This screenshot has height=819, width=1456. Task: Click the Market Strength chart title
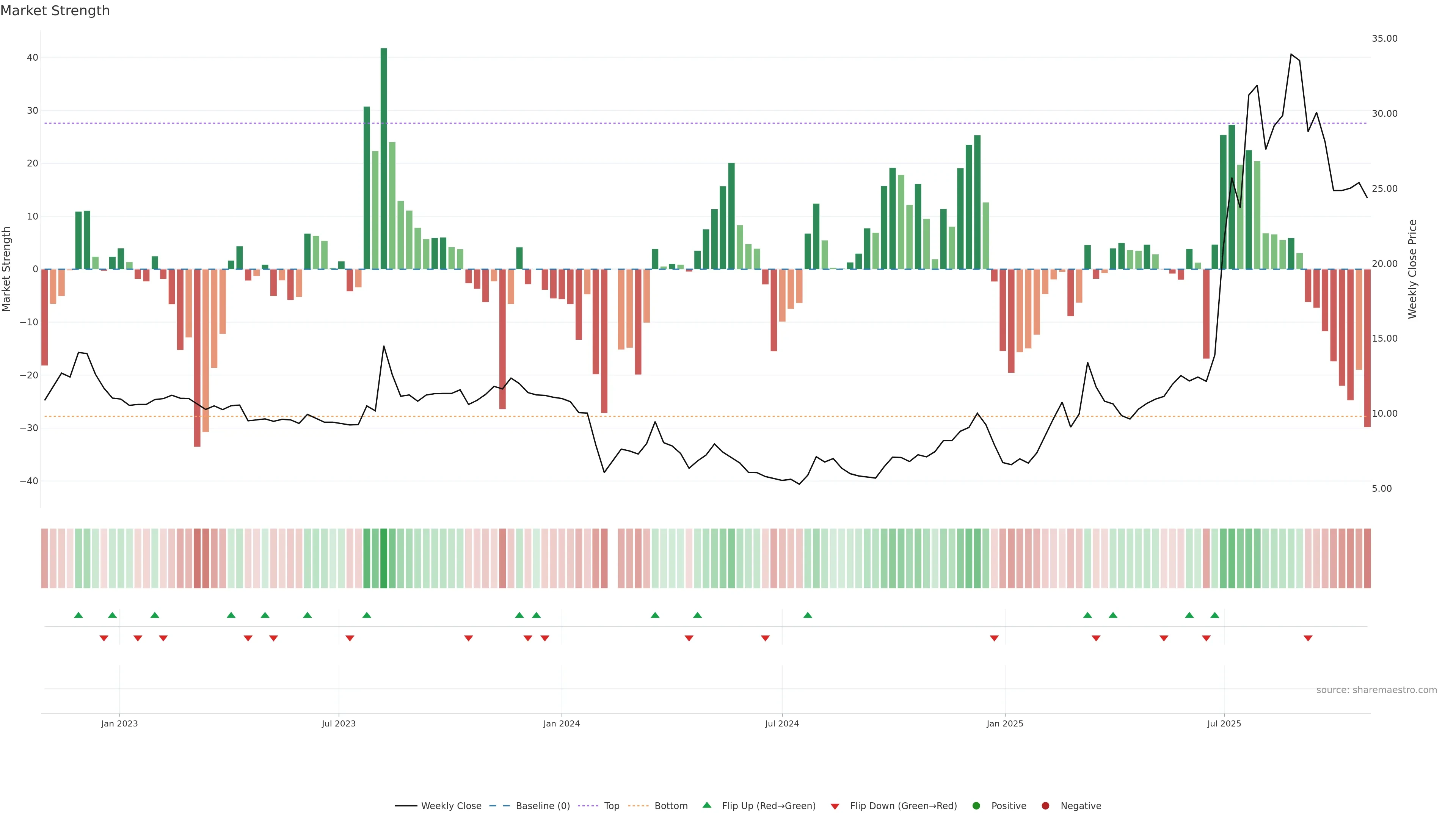pyautogui.click(x=55, y=11)
